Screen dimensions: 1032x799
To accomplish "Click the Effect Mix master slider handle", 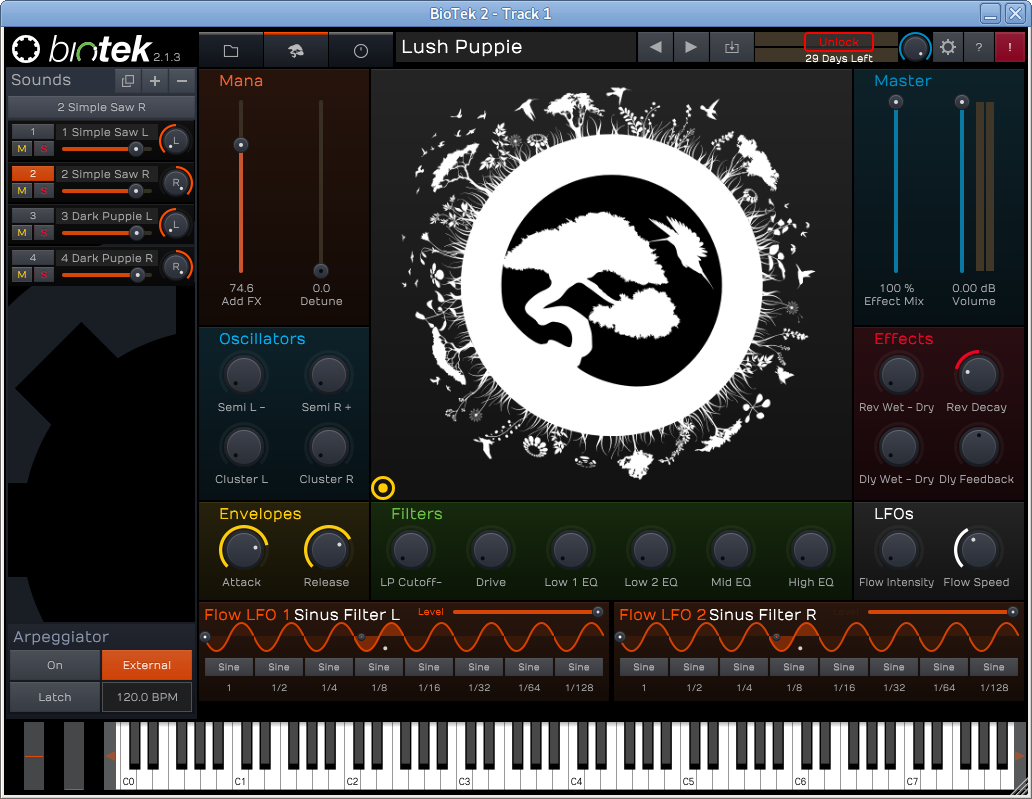I will pyautogui.click(x=895, y=102).
